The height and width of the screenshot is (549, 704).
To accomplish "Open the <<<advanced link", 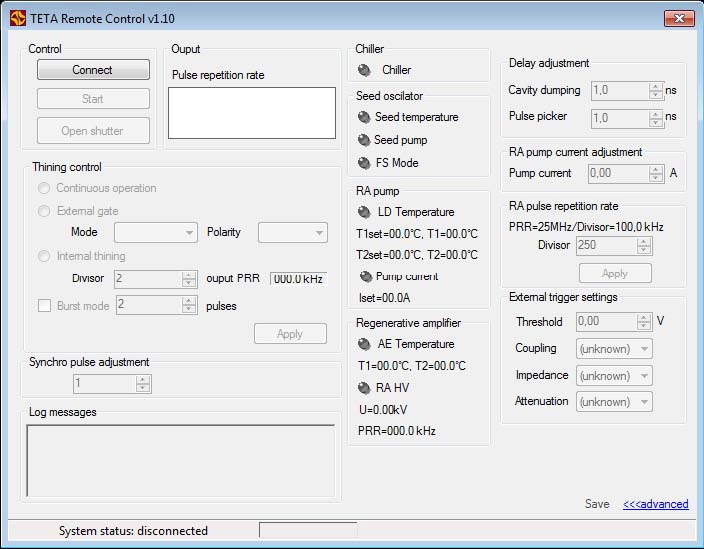I will pos(655,504).
